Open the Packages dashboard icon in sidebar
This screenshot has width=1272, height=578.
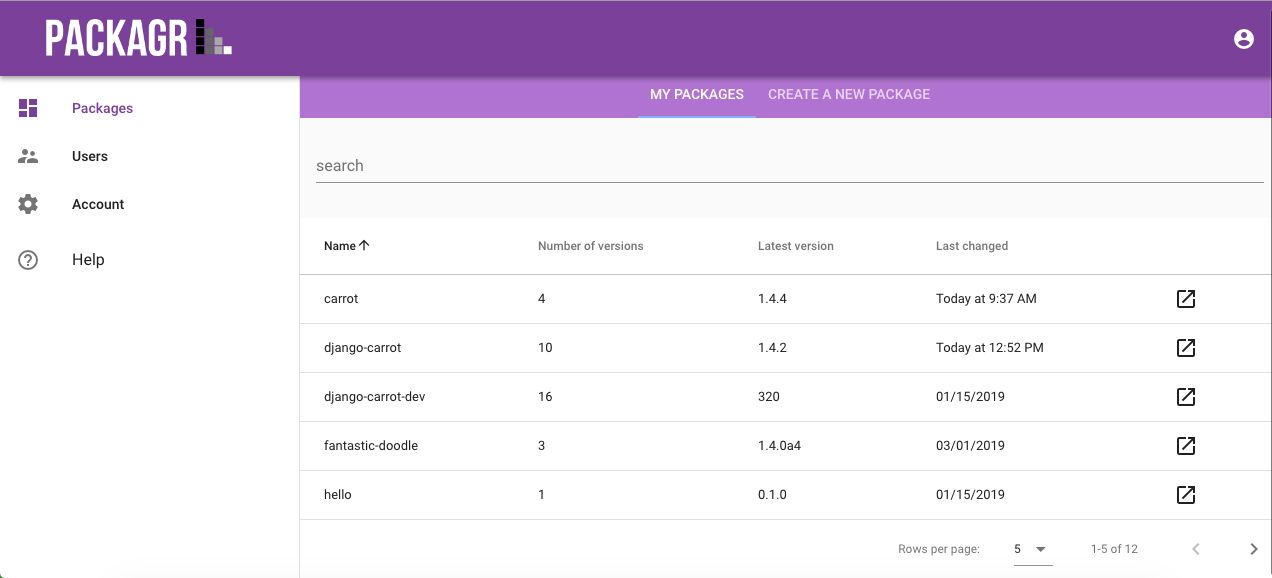(x=28, y=107)
